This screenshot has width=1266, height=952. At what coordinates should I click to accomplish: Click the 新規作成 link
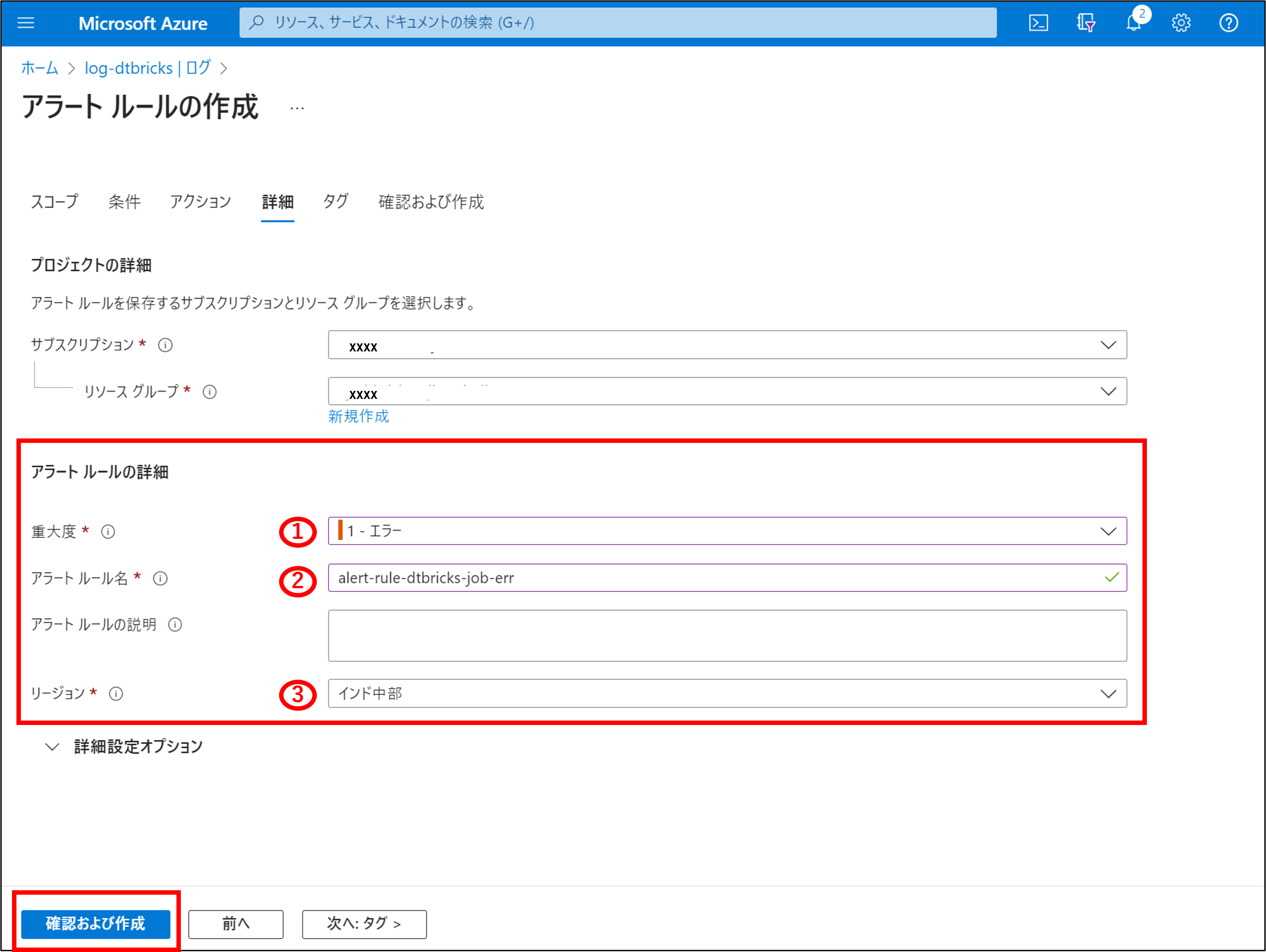(359, 417)
